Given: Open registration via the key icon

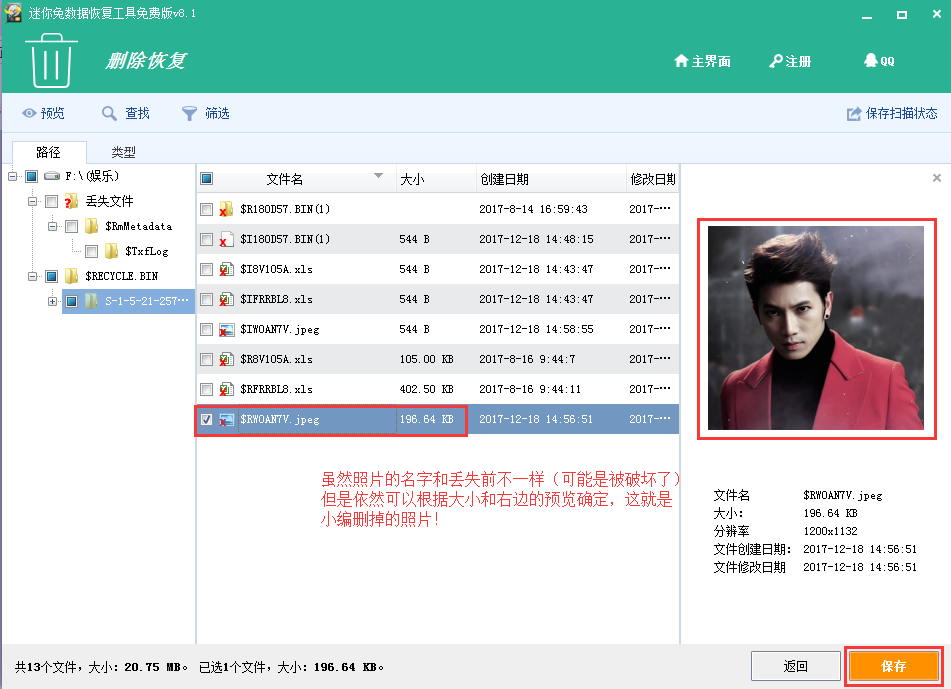Looking at the screenshot, I should click(776, 61).
